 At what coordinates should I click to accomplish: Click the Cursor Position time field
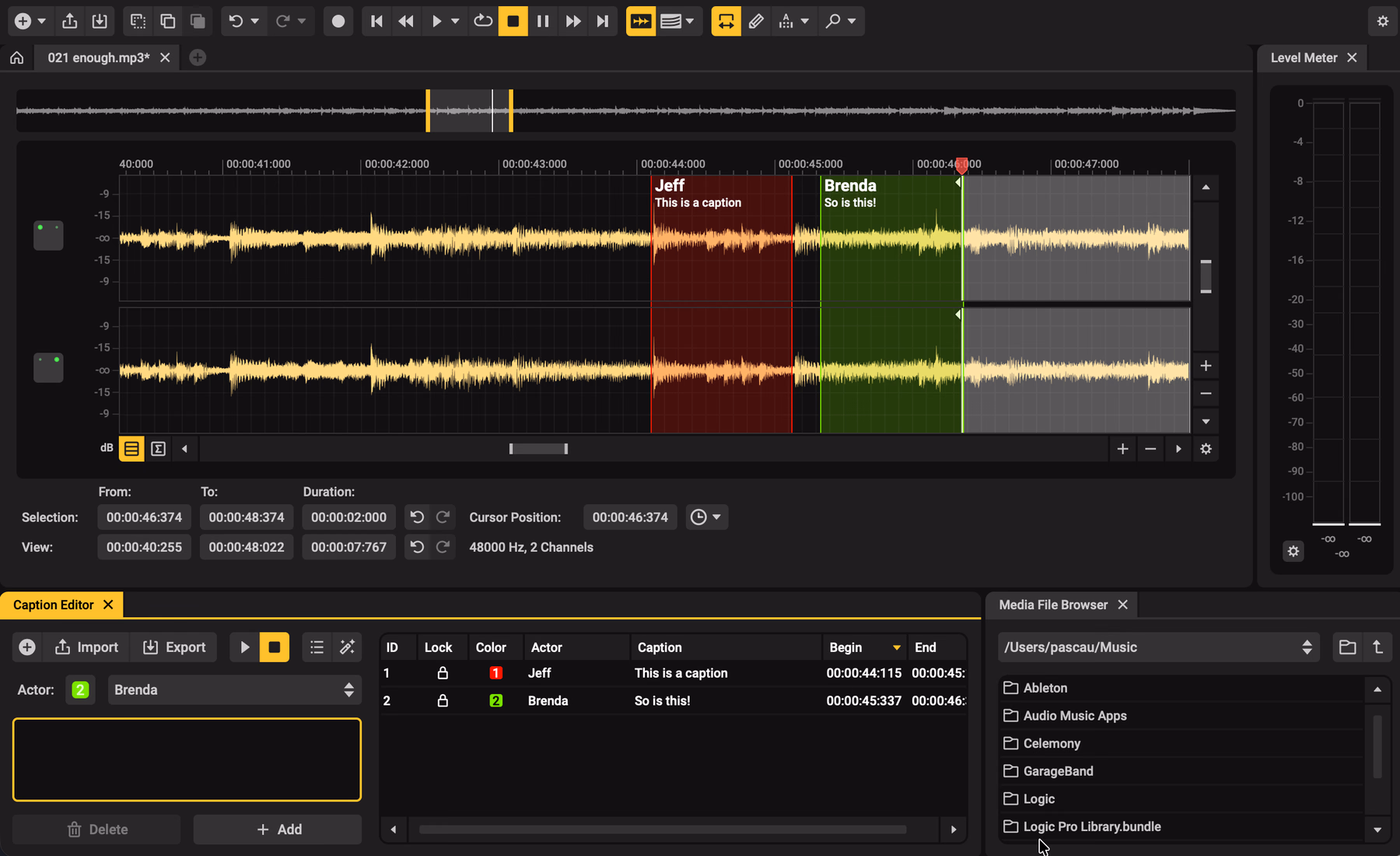click(630, 517)
